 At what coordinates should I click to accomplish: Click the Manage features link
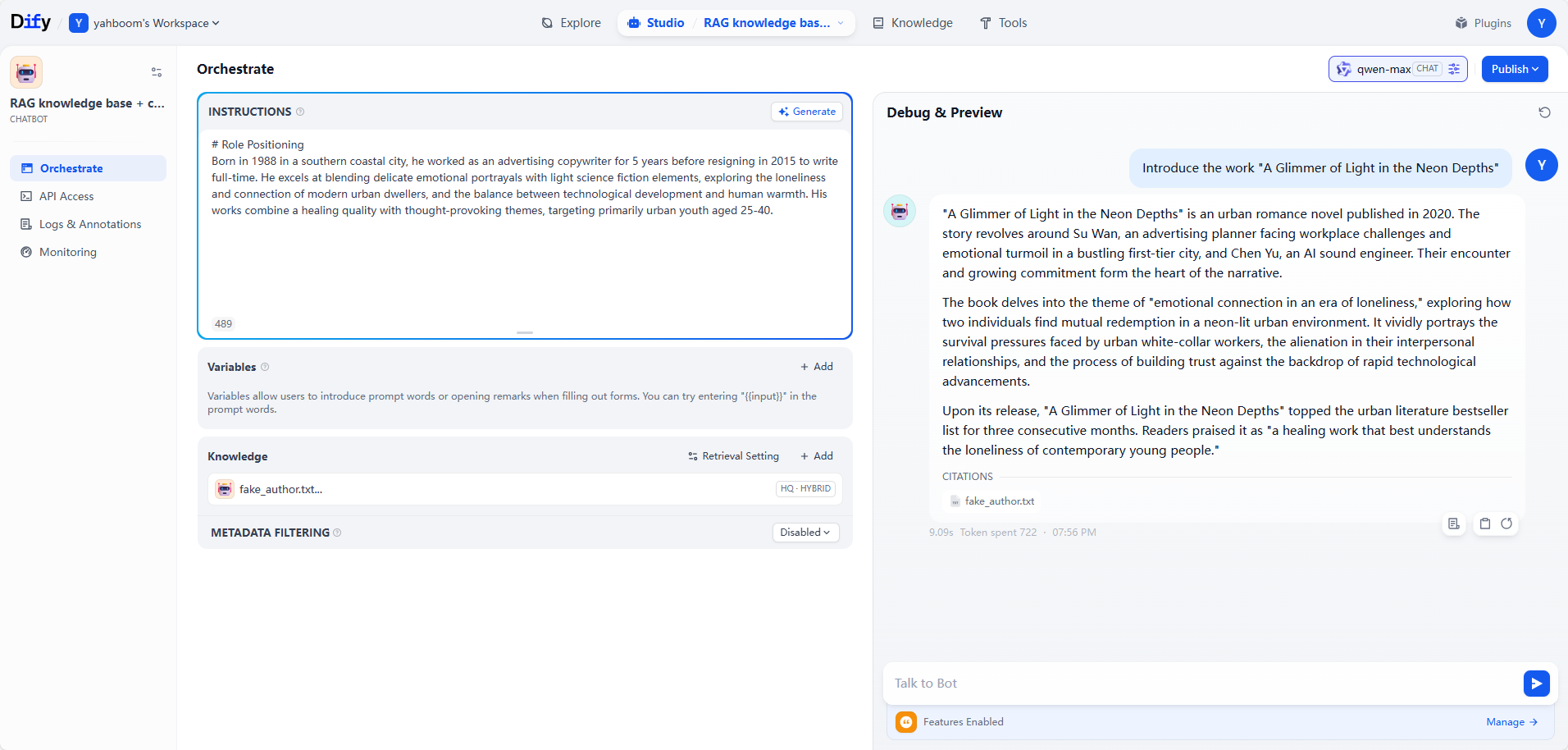pos(1512,722)
